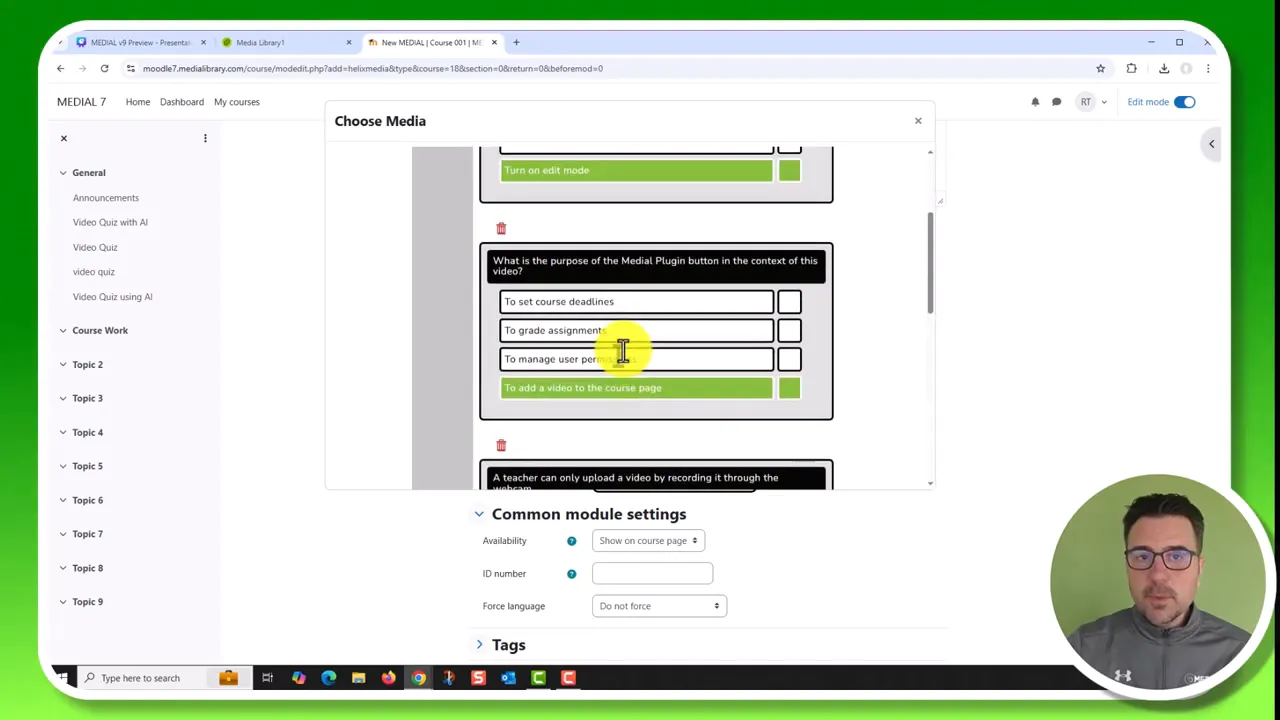The width and height of the screenshot is (1280, 720).
Task: Expand the Tags section
Action: [x=508, y=645]
